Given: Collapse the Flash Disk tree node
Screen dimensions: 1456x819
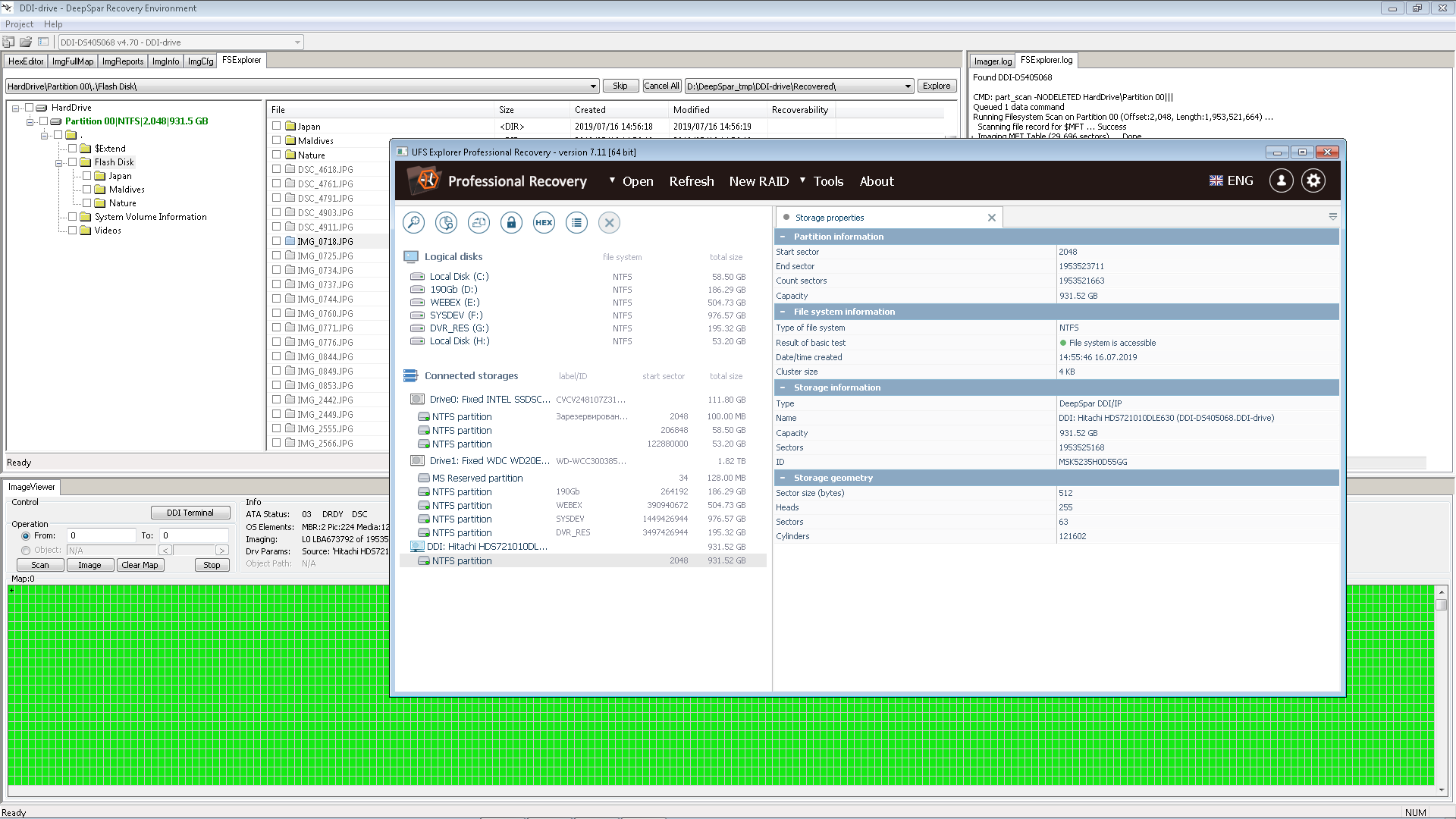Looking at the screenshot, I should point(58,162).
